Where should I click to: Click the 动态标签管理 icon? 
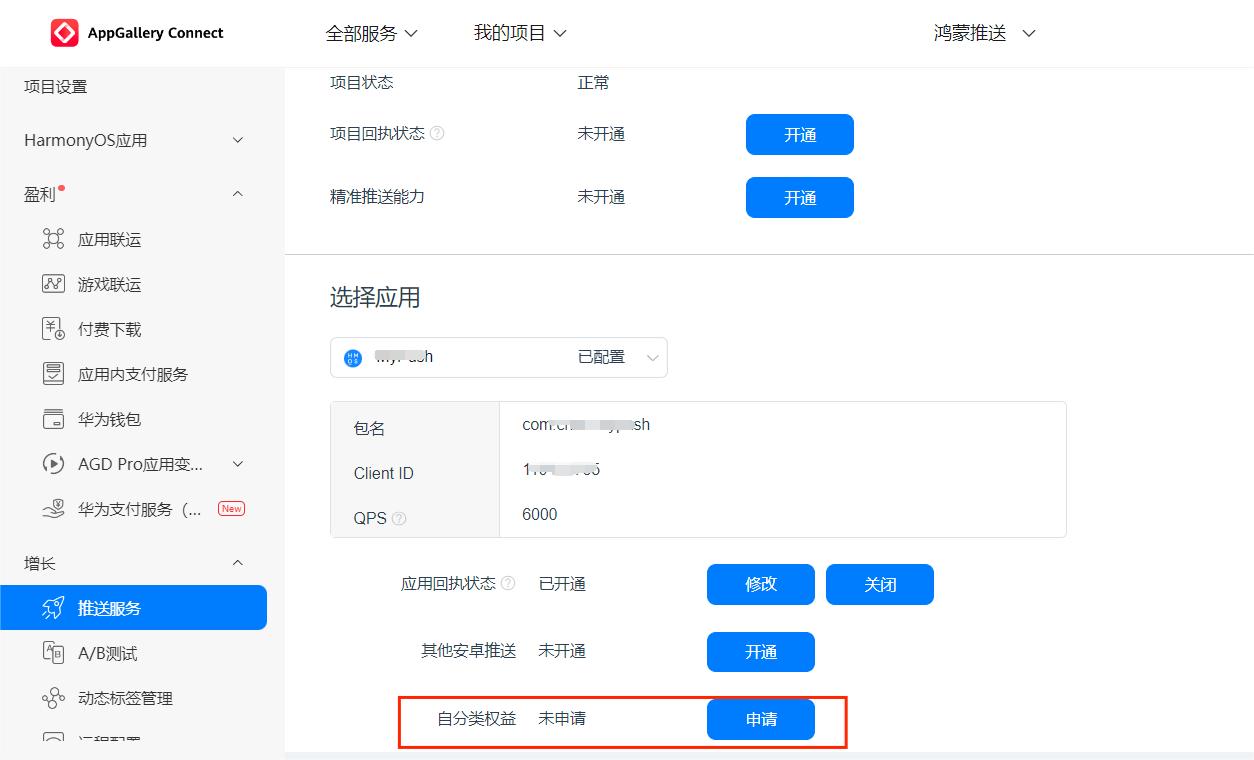tap(53, 698)
